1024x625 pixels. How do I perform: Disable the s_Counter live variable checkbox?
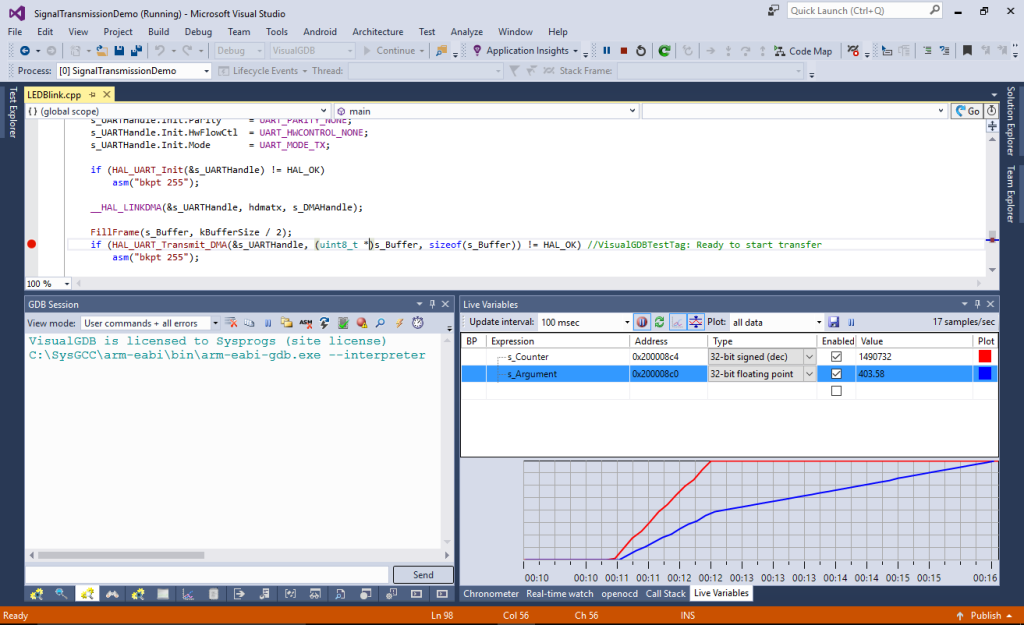click(x=836, y=357)
